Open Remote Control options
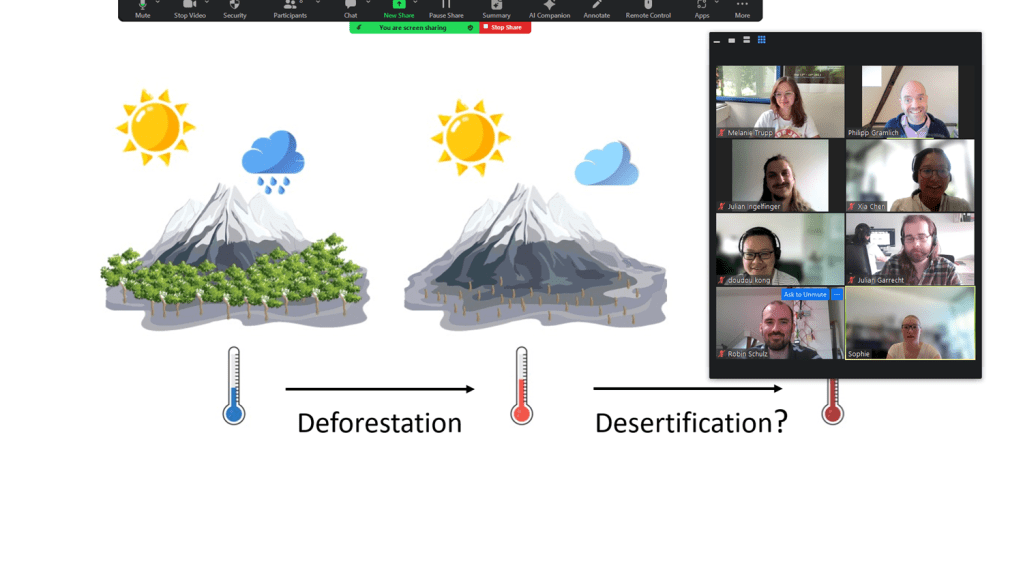The height and width of the screenshot is (570, 1023). [648, 8]
